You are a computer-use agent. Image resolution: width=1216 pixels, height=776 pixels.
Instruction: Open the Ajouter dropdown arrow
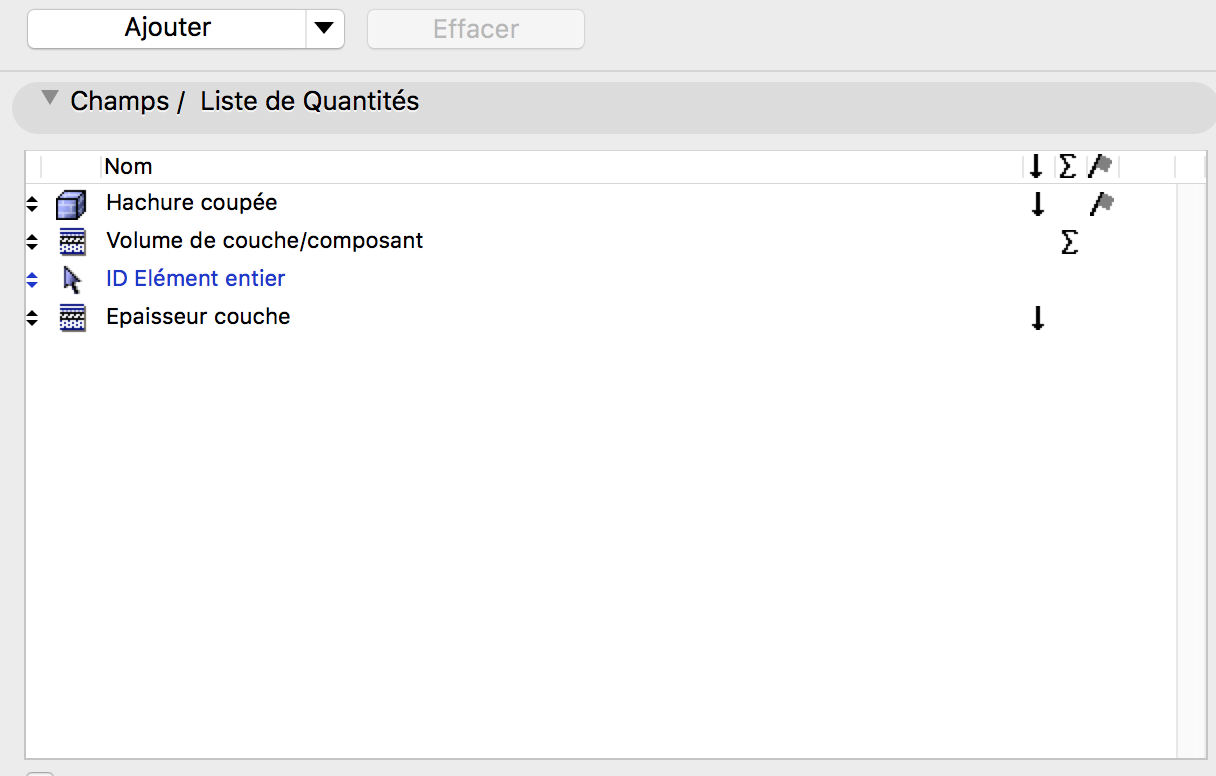(324, 29)
